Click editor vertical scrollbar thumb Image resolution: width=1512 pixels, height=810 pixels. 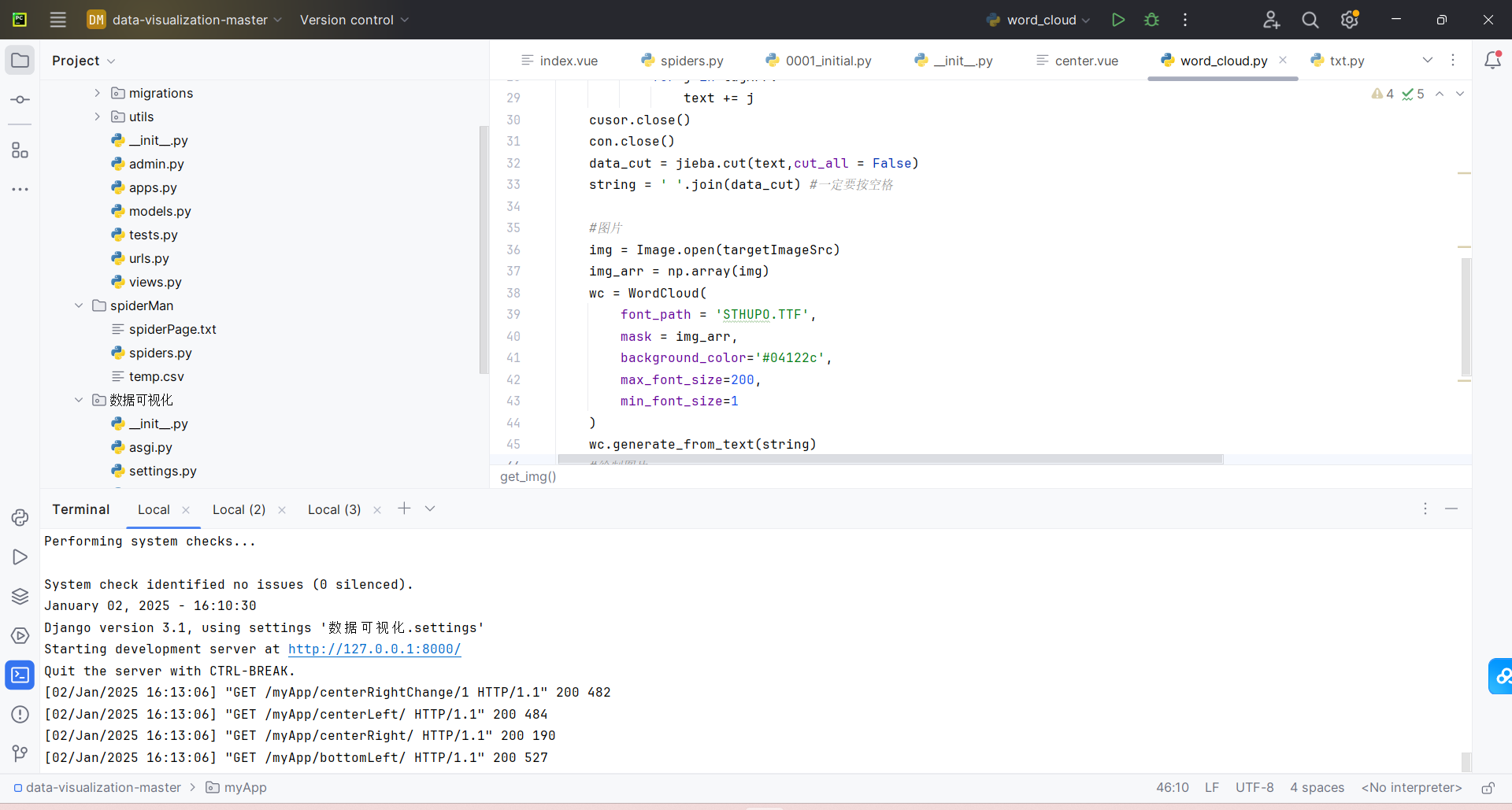1466,316
